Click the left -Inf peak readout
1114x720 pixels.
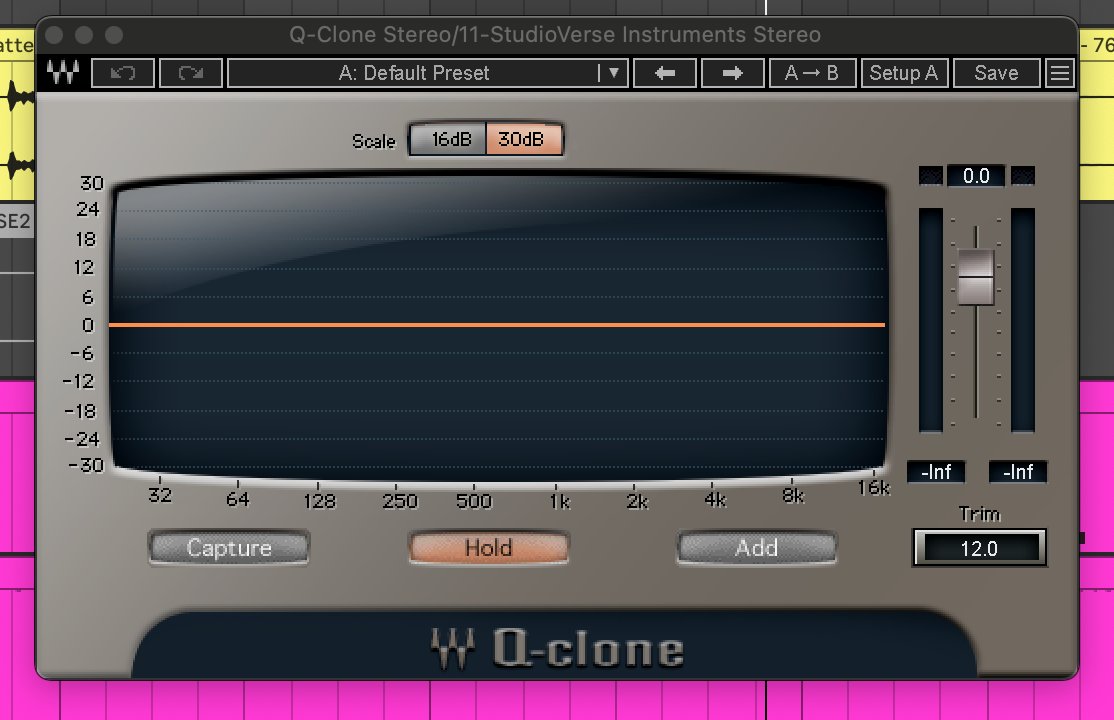pyautogui.click(x=936, y=472)
